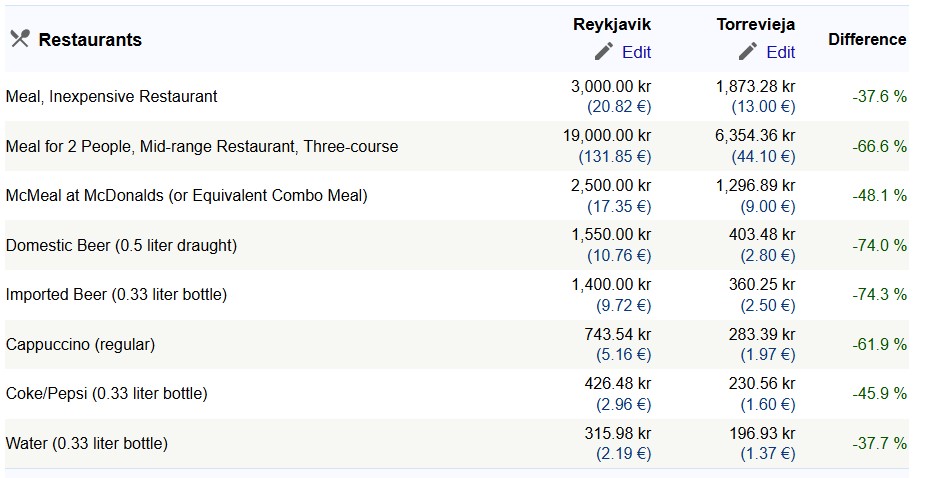Select the Water (0.33 liter bottle) label
The height and width of the screenshot is (478, 937).
(87, 443)
